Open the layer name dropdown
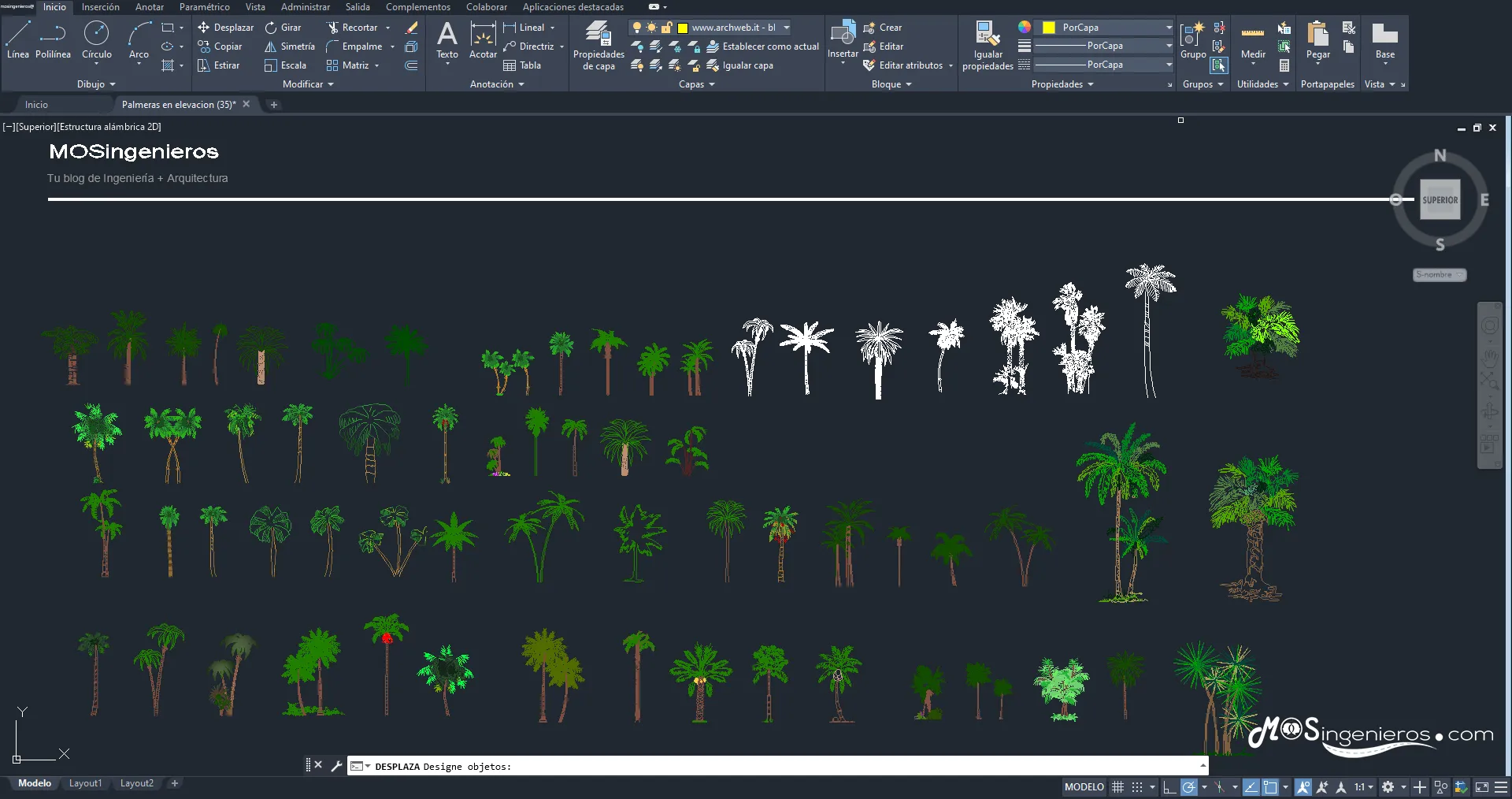1512x799 pixels. tap(786, 28)
